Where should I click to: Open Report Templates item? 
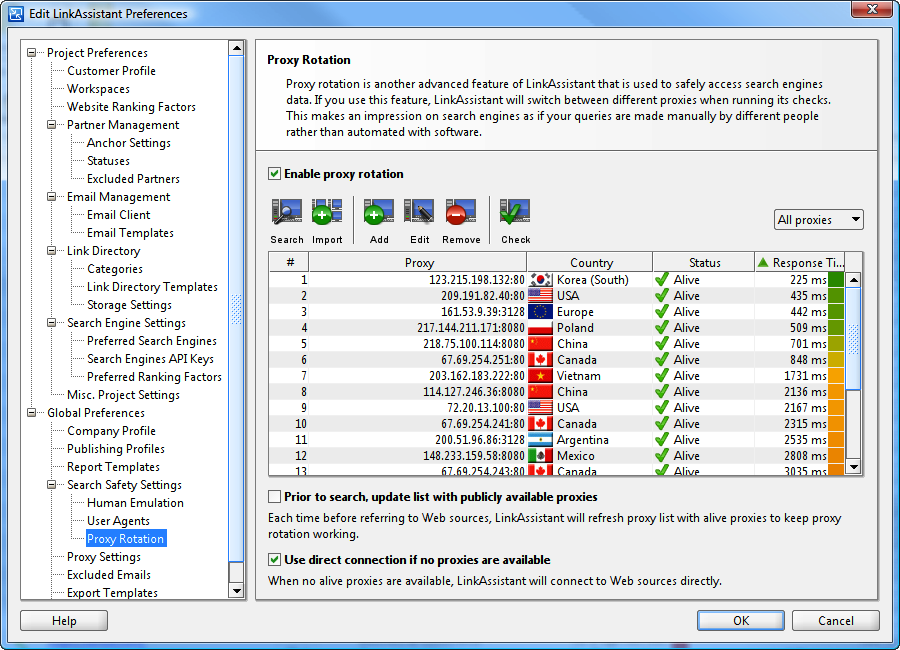tap(113, 467)
